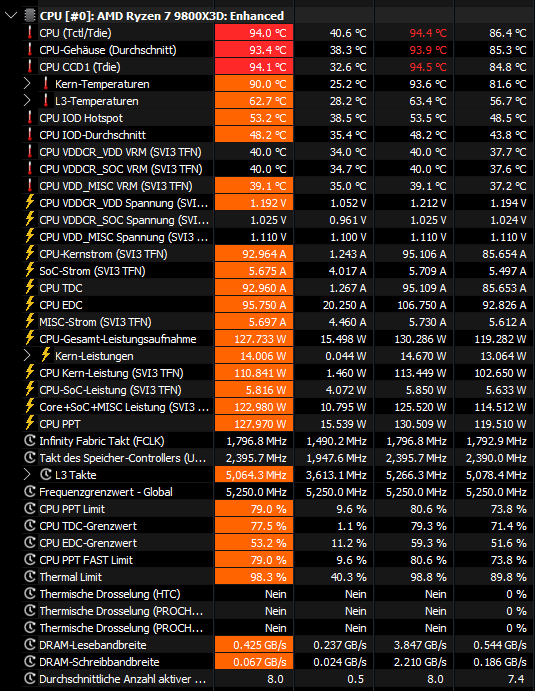535x691 pixels.
Task: Click the clock icon beside Thermal Limit
Action: pyautogui.click(x=30, y=576)
